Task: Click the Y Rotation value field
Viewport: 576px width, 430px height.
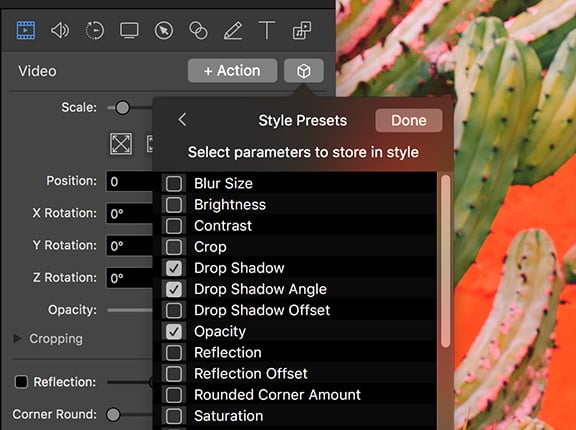Action: tap(129, 246)
